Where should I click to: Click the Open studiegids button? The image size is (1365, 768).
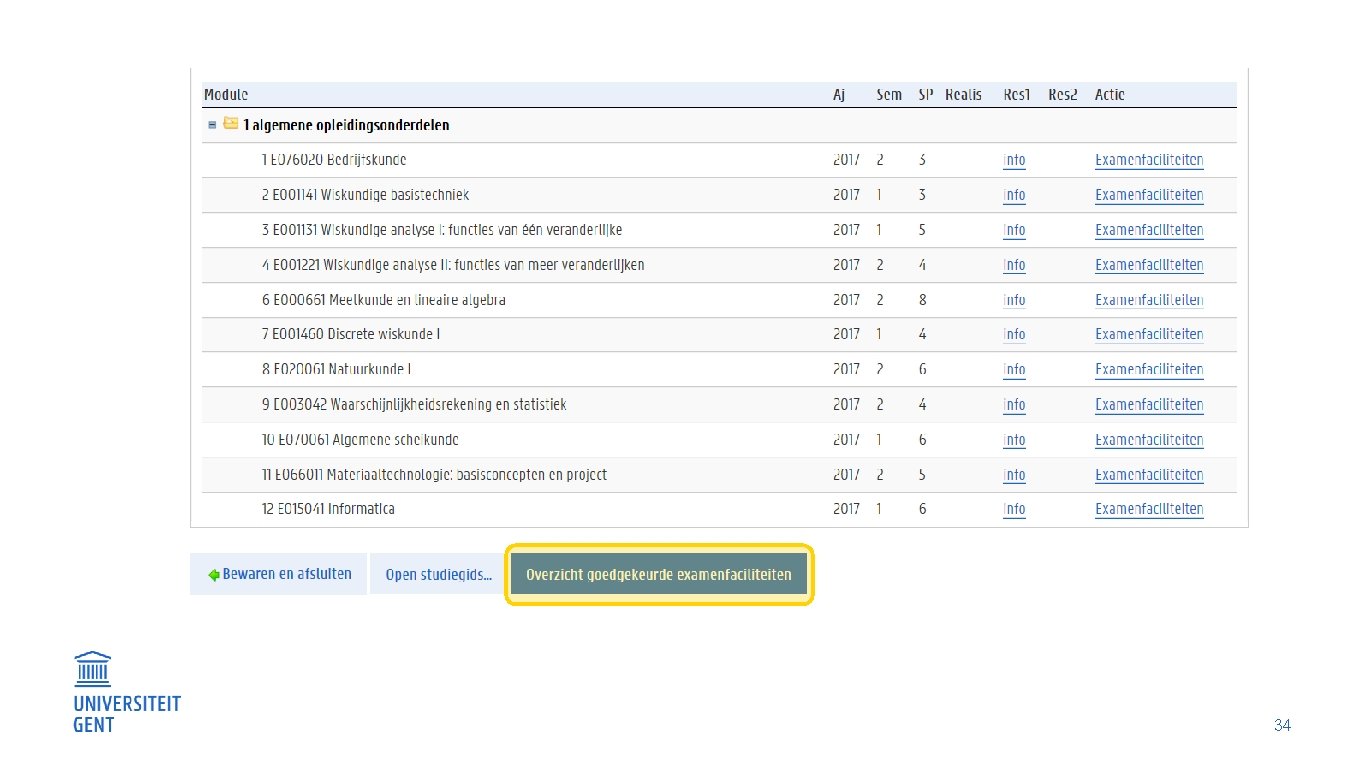tap(439, 575)
